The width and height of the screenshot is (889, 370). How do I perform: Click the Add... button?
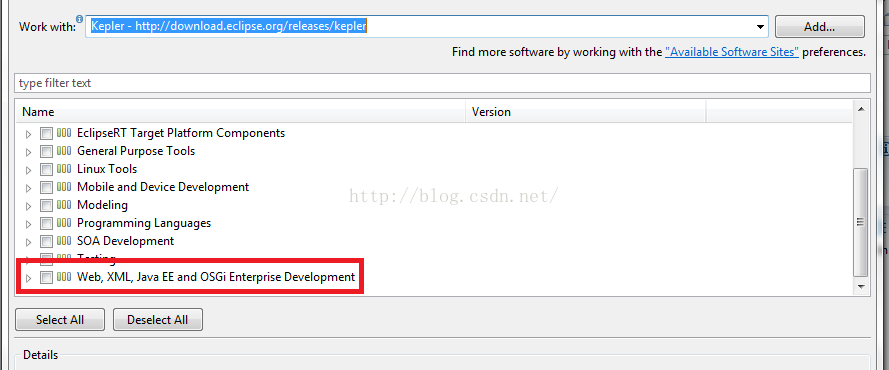click(819, 27)
